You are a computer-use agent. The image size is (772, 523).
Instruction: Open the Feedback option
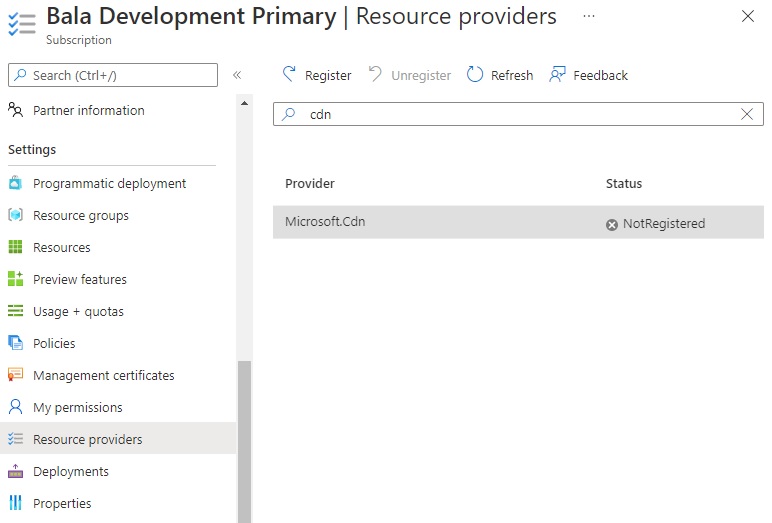click(x=588, y=75)
